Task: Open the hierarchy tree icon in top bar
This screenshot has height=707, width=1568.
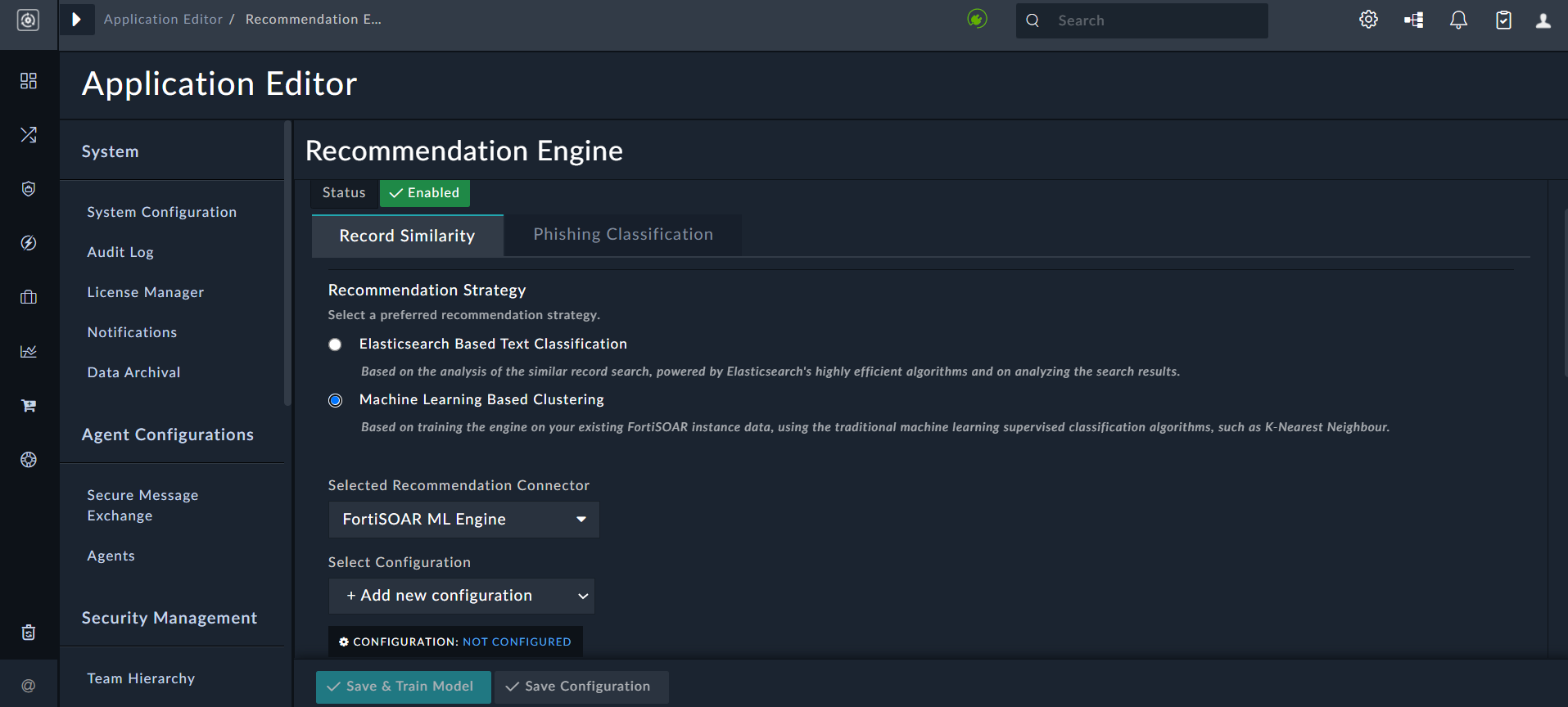Action: (1414, 20)
